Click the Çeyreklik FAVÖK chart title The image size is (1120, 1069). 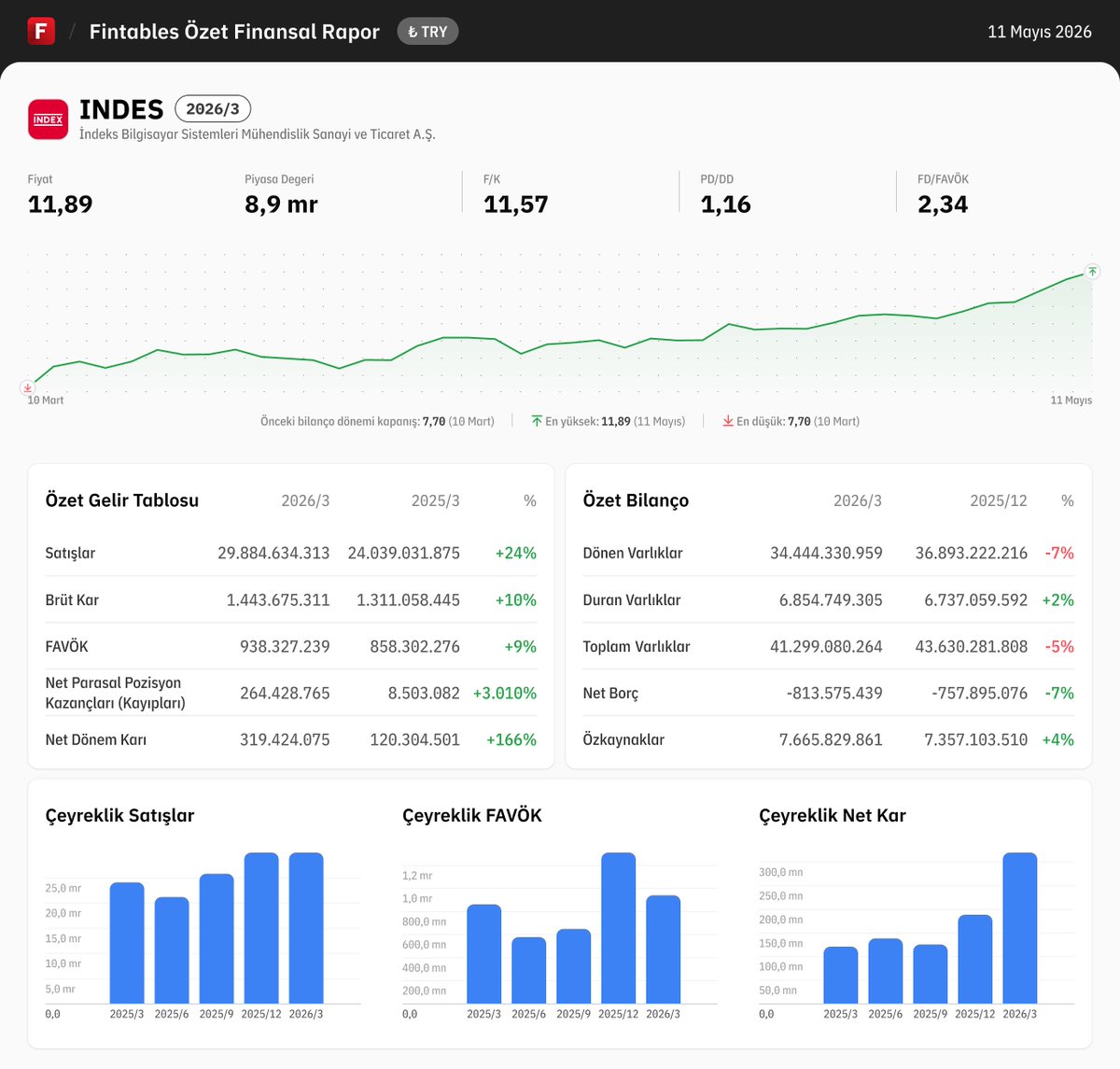pyautogui.click(x=472, y=815)
